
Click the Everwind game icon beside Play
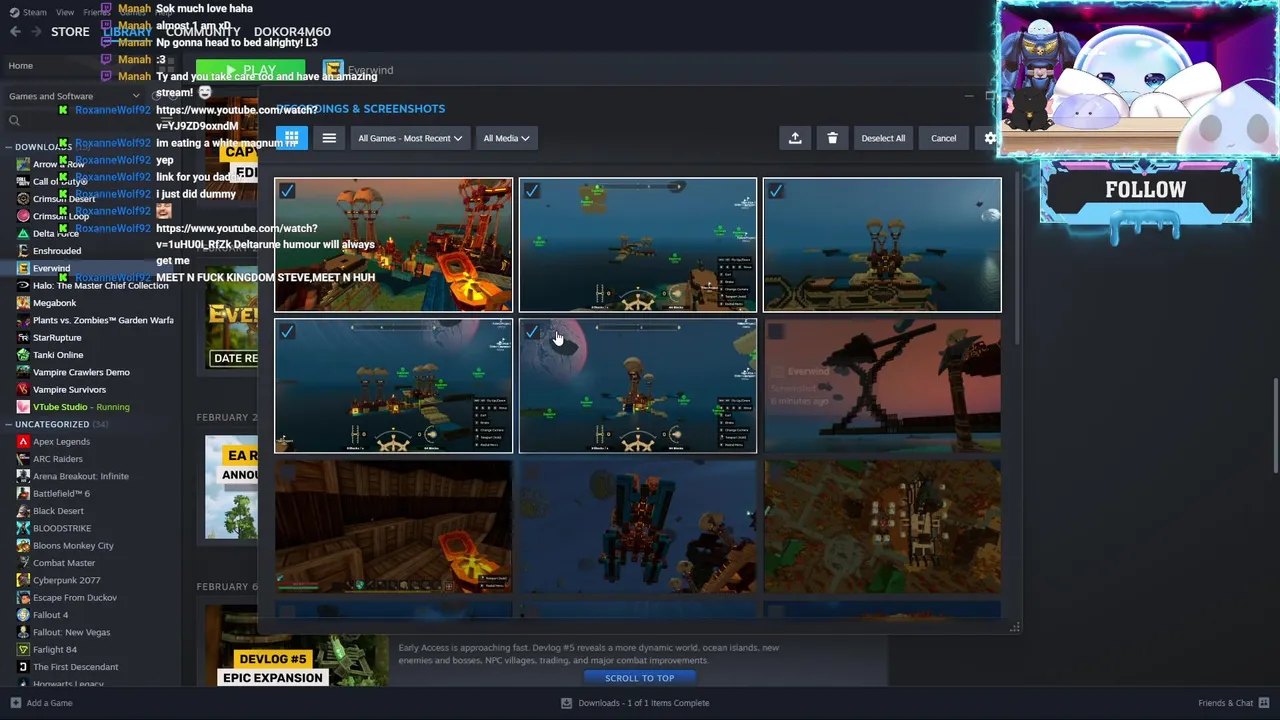[x=333, y=70]
